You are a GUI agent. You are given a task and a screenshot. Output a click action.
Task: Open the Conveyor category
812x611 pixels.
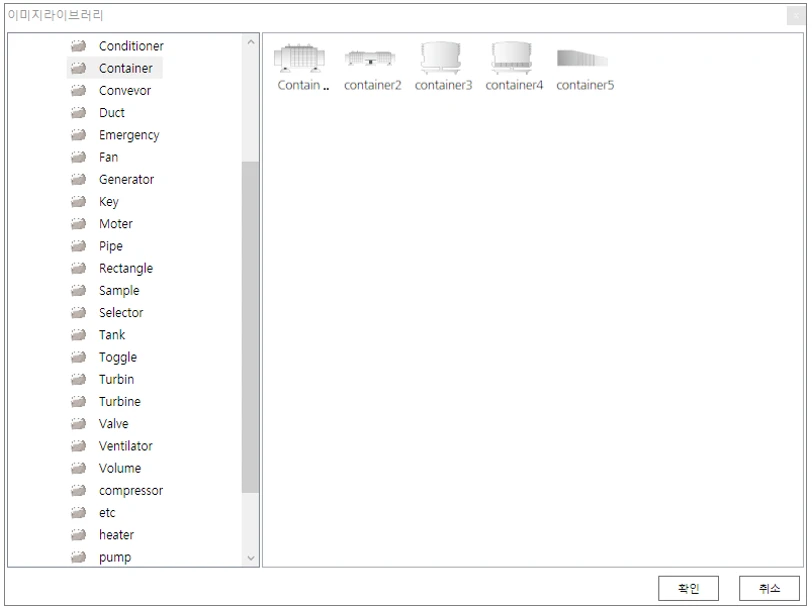click(125, 91)
